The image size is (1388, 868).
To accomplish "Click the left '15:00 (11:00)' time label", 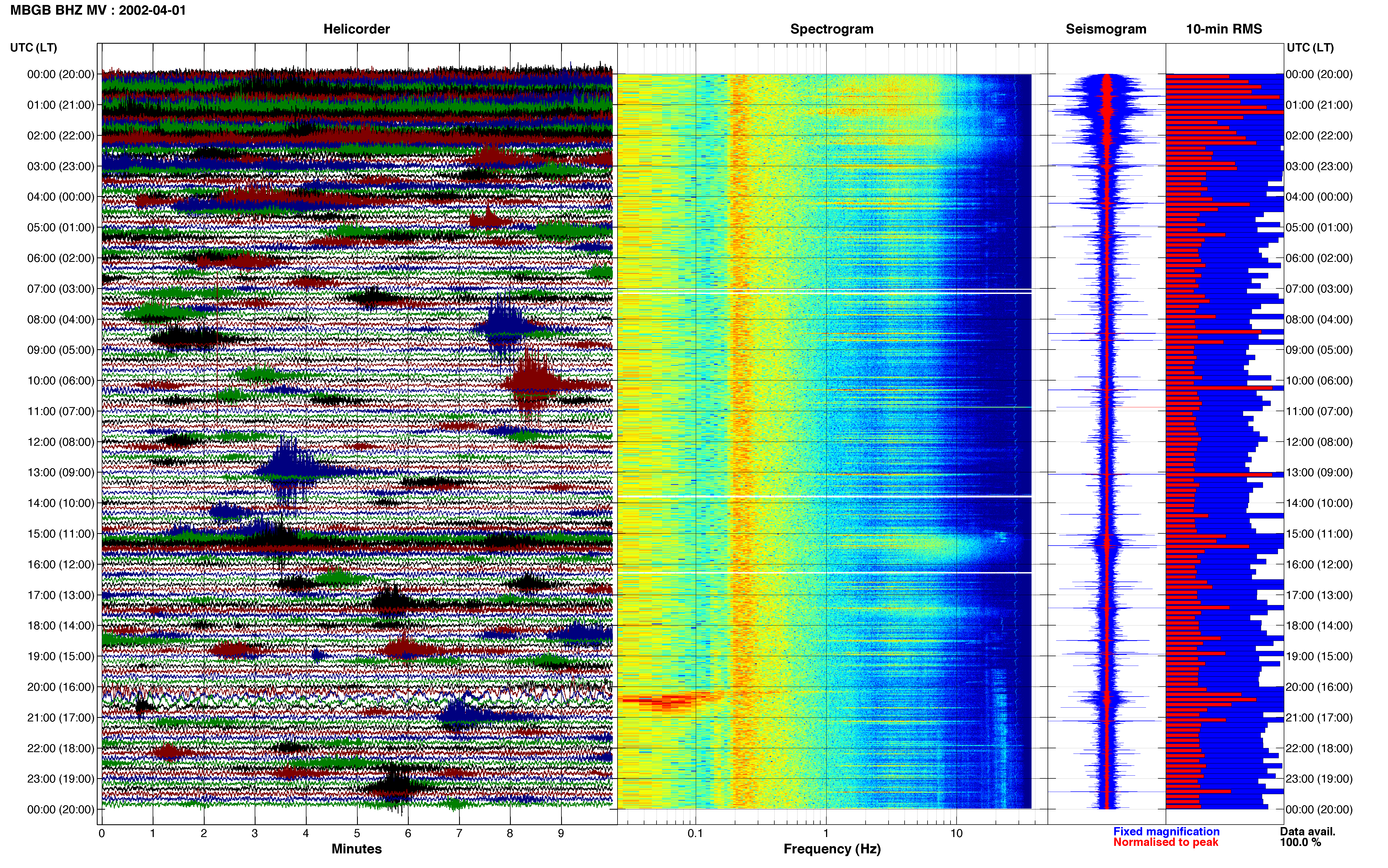I will [61, 534].
